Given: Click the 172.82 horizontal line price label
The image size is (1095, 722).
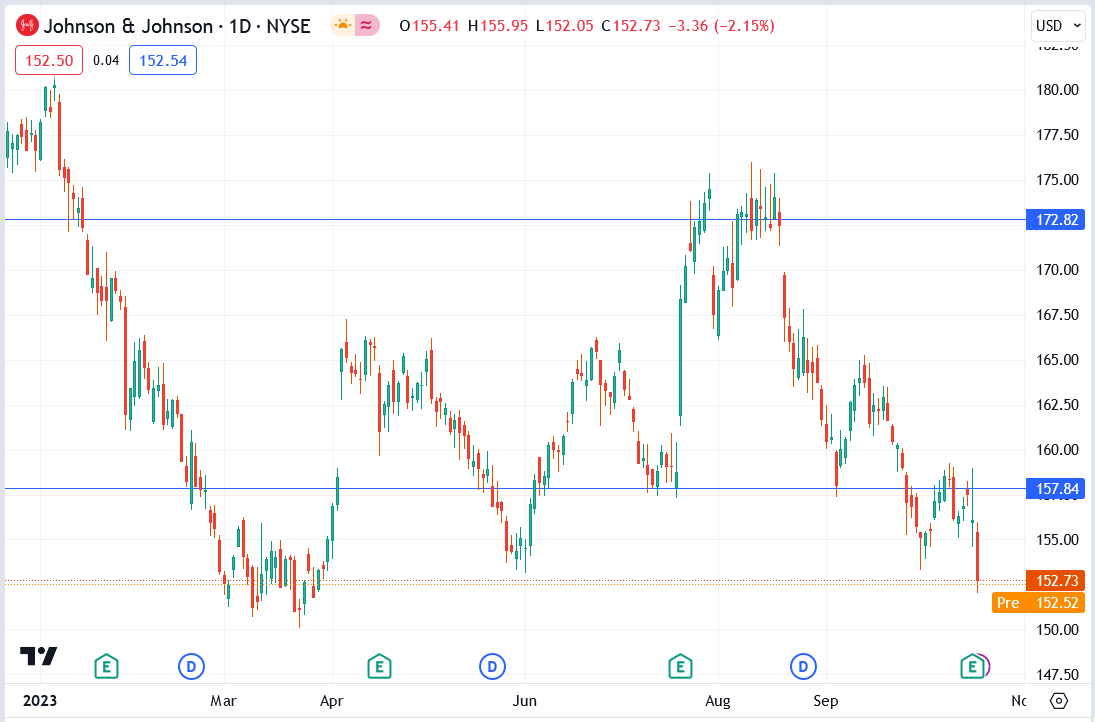Looking at the screenshot, I should (1056, 220).
